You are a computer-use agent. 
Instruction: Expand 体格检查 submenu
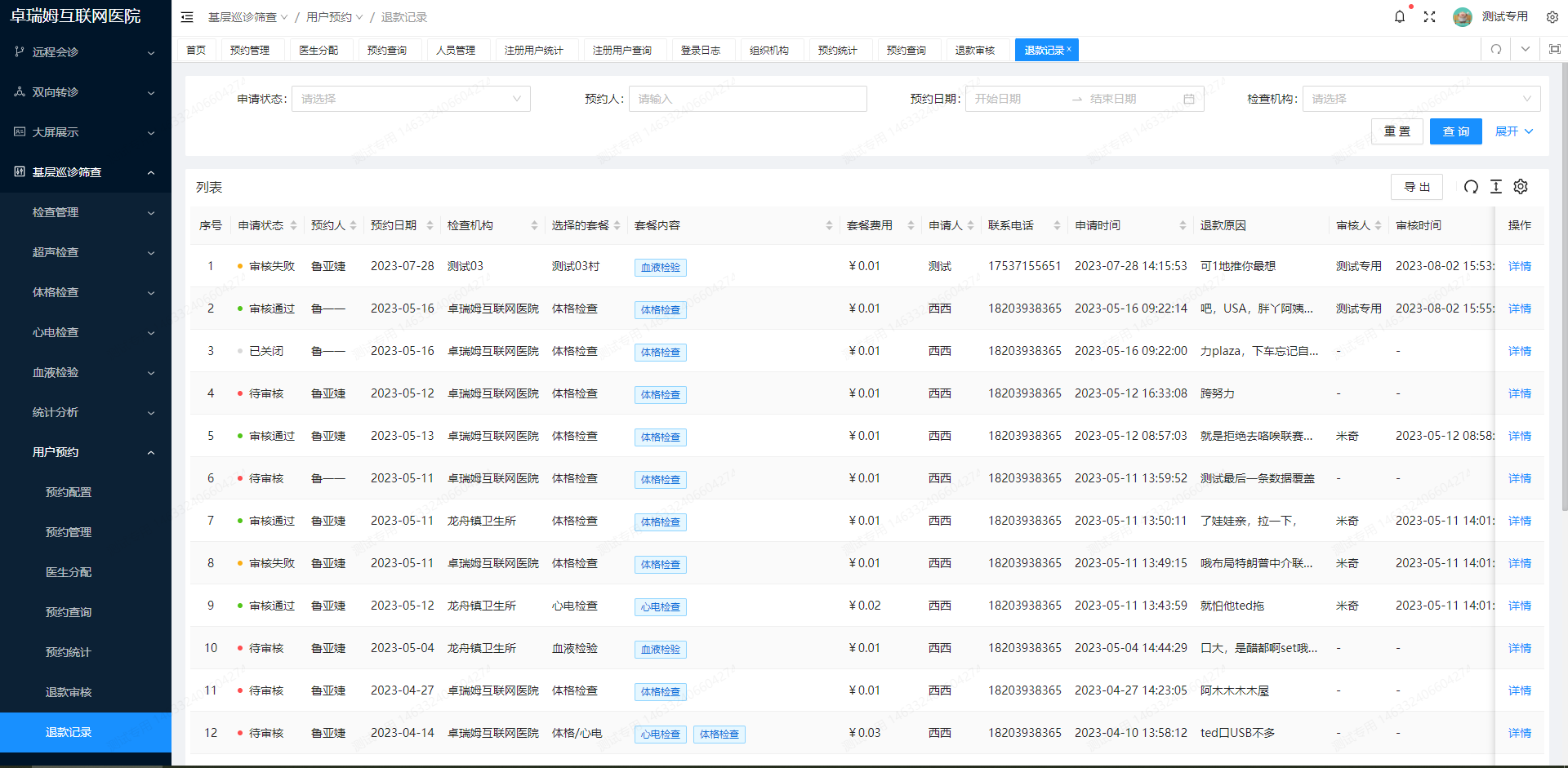[x=86, y=292]
